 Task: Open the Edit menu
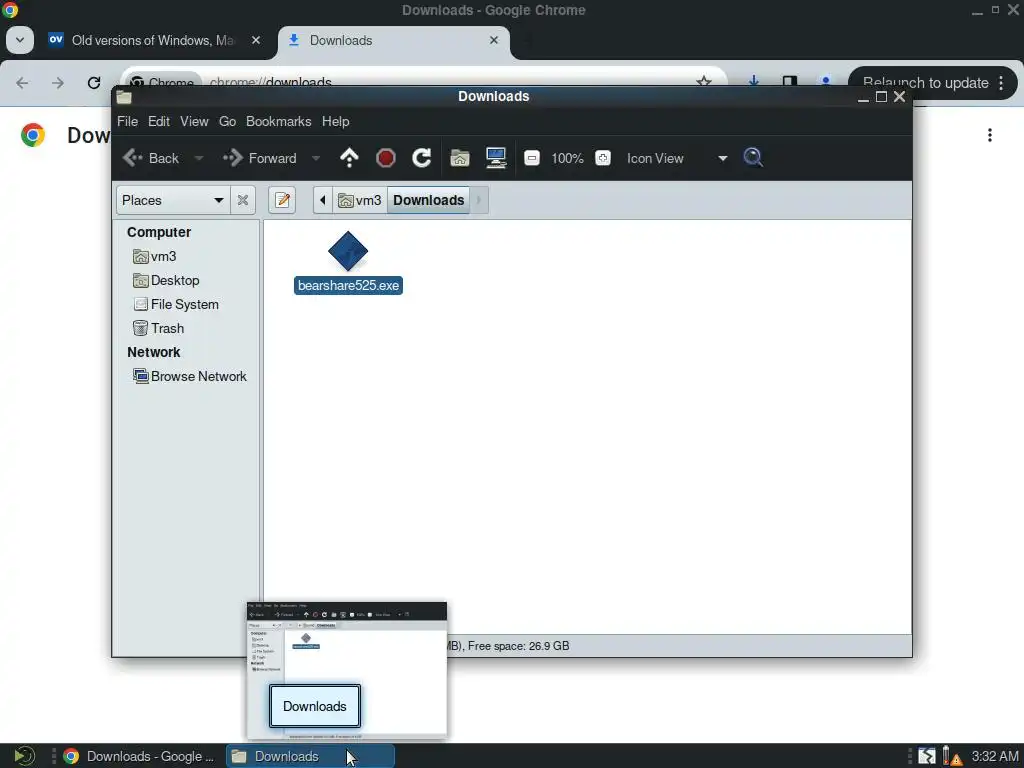159,121
